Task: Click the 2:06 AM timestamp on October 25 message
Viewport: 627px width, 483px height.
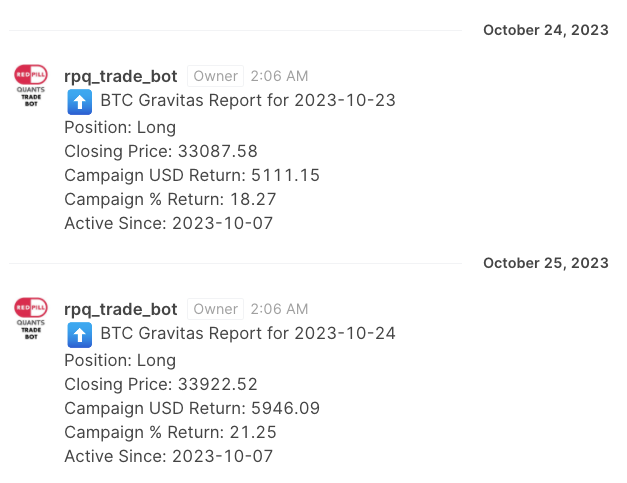Action: click(279, 309)
